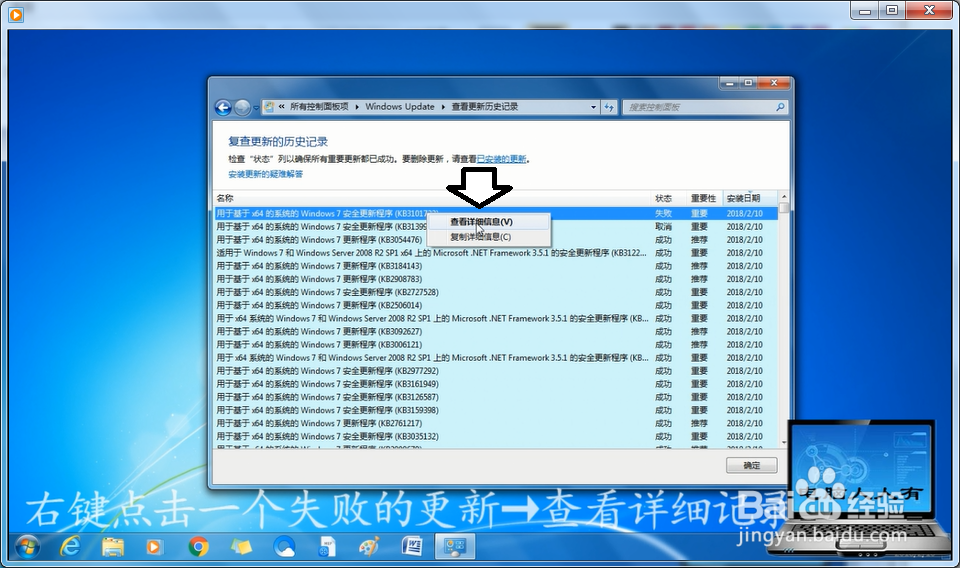Sort by the '安装日期' column header

750,198
